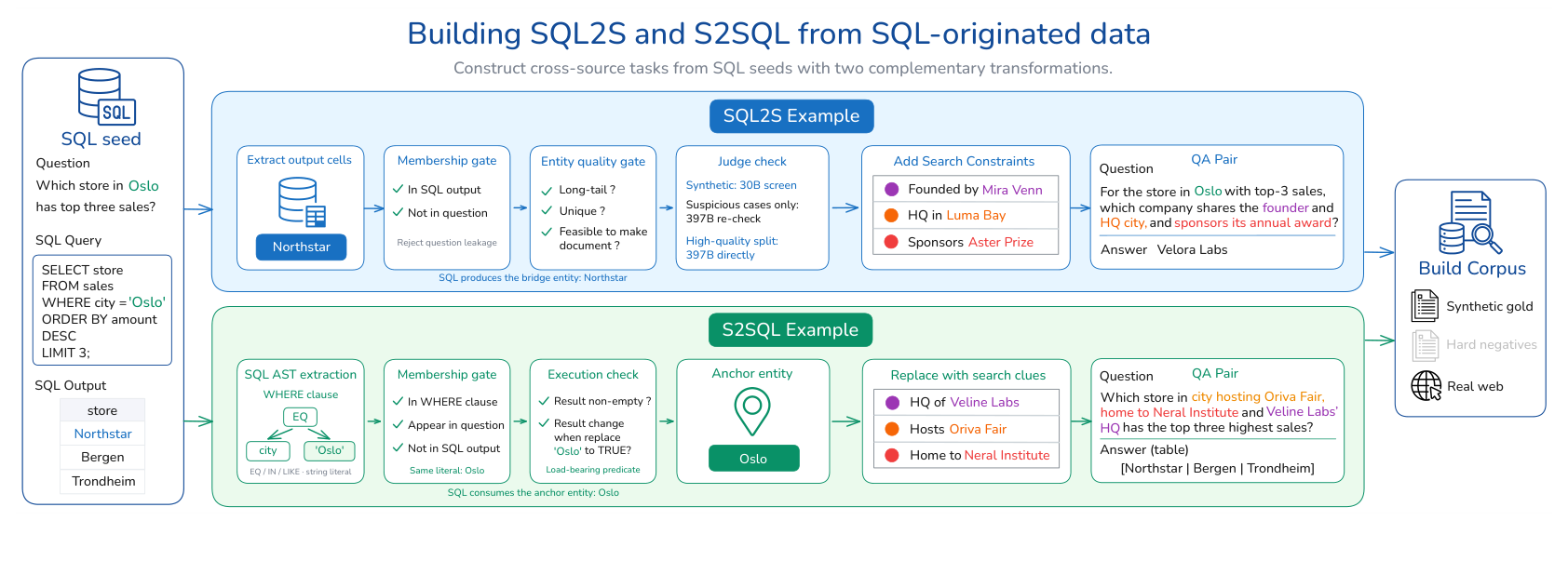This screenshot has height=574, width=1568.
Task: Select the Synthetic gold document icon
Action: click(x=1425, y=305)
